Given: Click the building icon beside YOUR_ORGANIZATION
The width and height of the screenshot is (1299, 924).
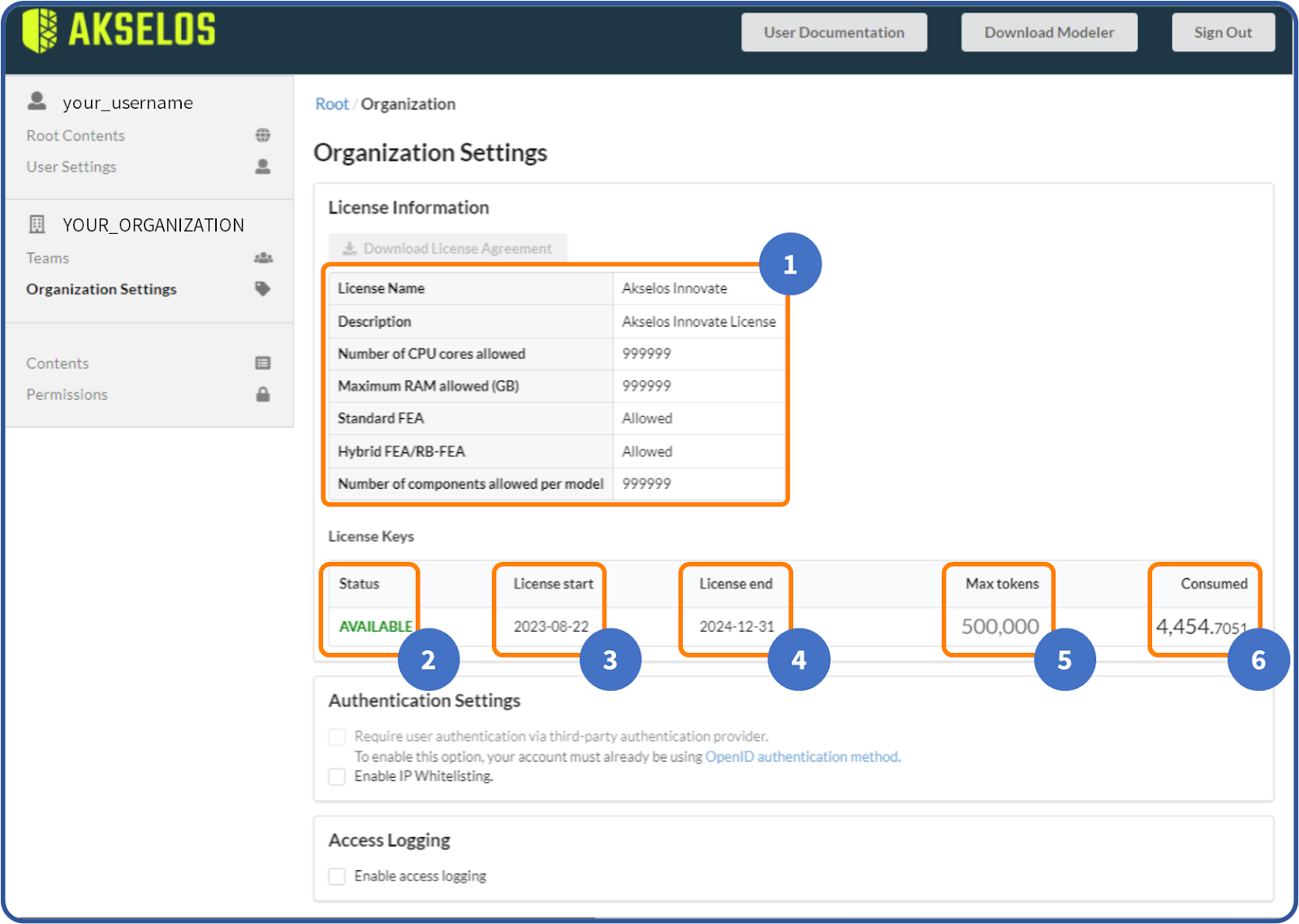Looking at the screenshot, I should coord(37,224).
